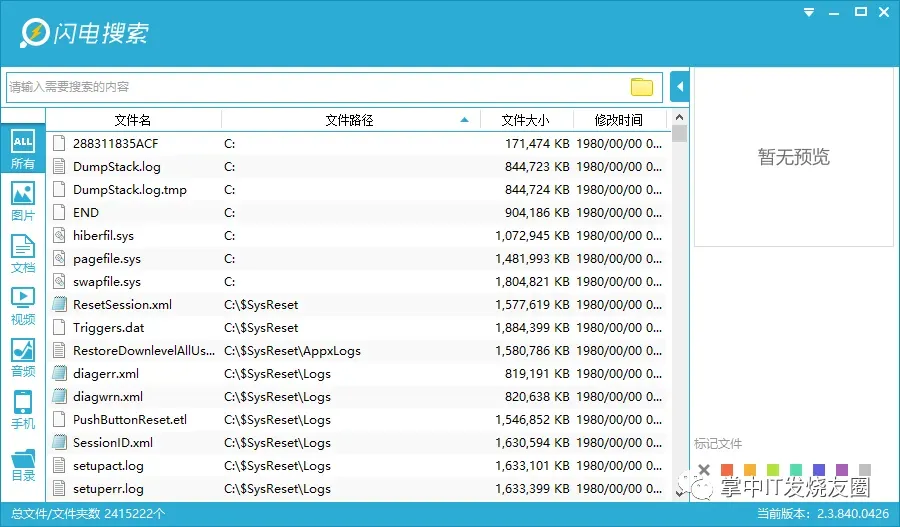The height and width of the screenshot is (527, 900).
Task: Open the 手机 phone category
Action: click(22, 410)
